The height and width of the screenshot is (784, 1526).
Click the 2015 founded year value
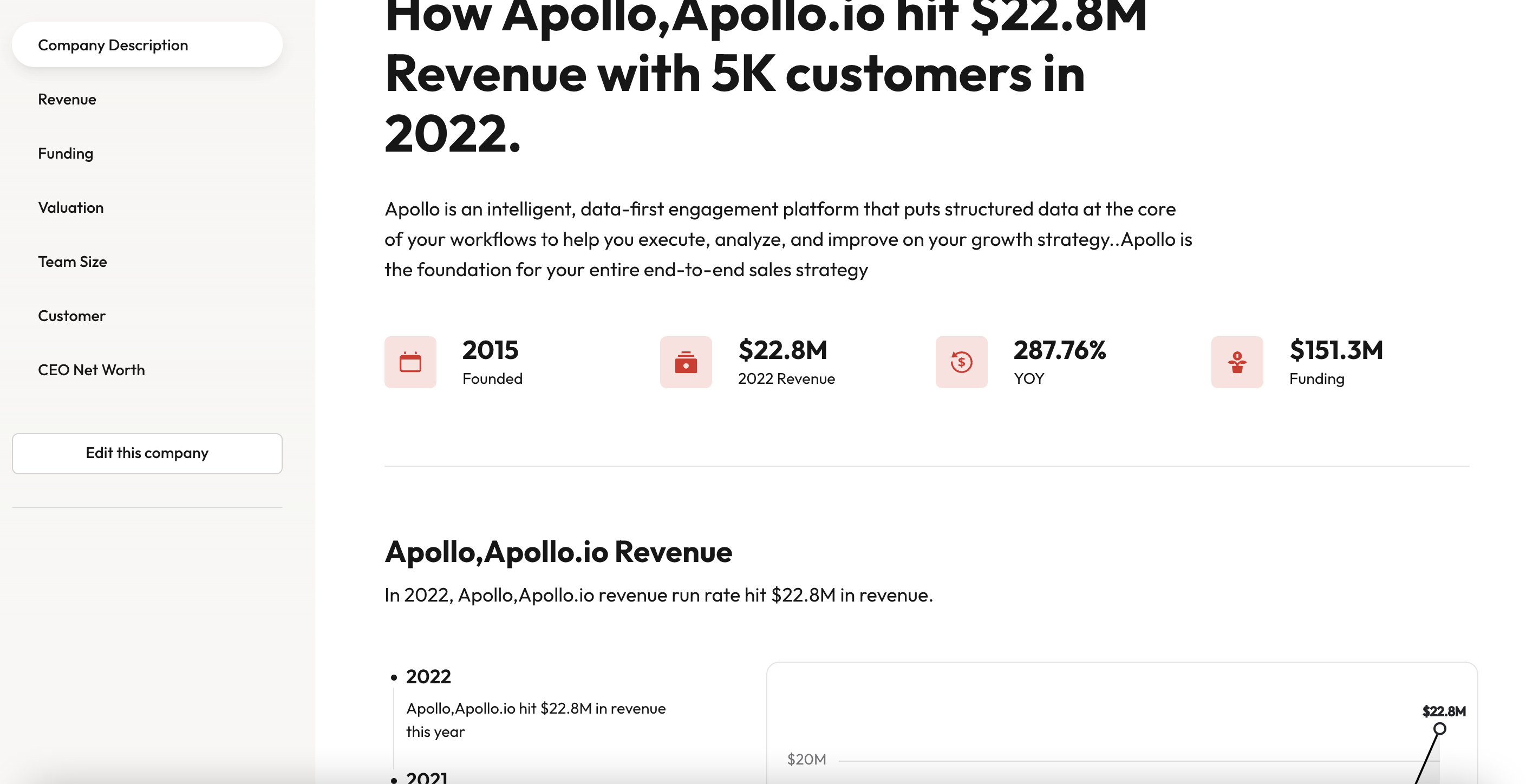(491, 350)
